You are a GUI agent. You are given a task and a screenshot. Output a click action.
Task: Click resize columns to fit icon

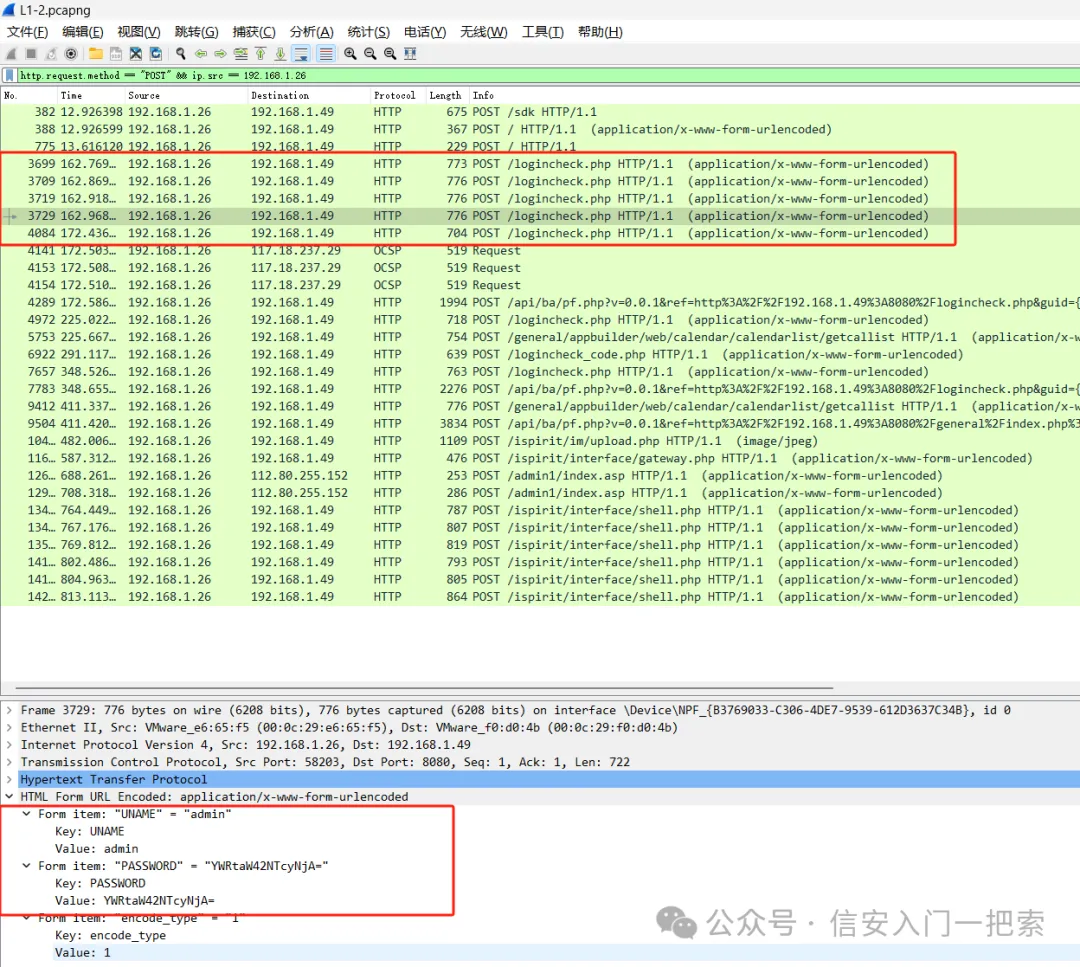[410, 54]
